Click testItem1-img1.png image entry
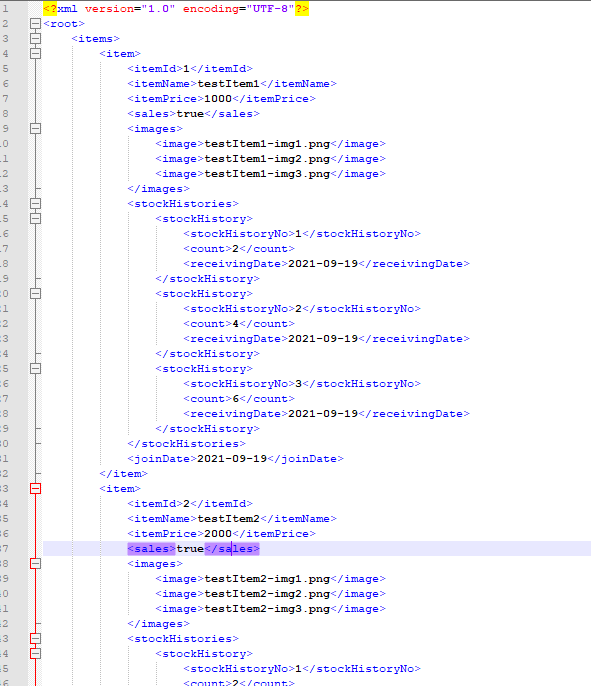 point(270,144)
